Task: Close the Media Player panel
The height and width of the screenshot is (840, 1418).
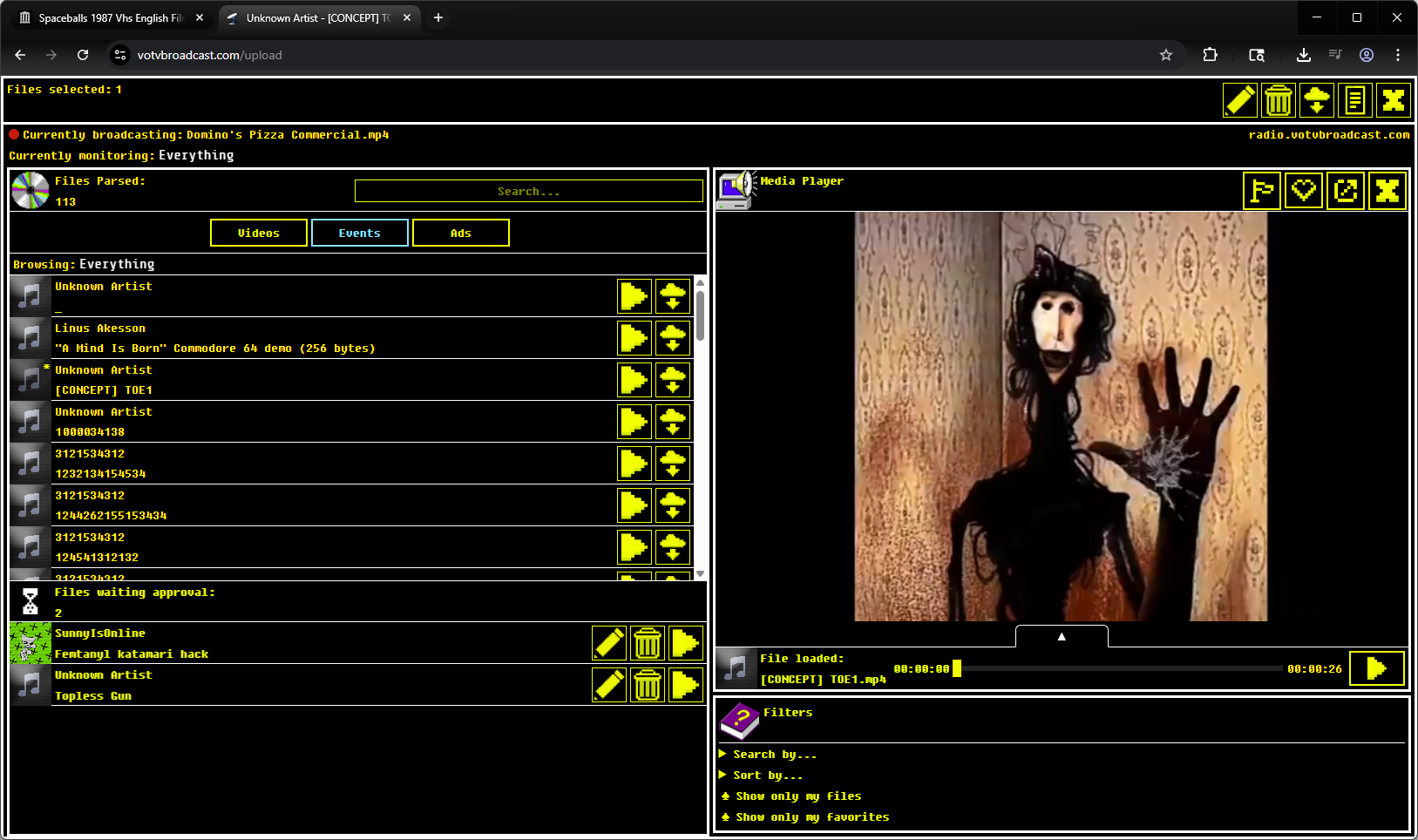Action: 1387,191
